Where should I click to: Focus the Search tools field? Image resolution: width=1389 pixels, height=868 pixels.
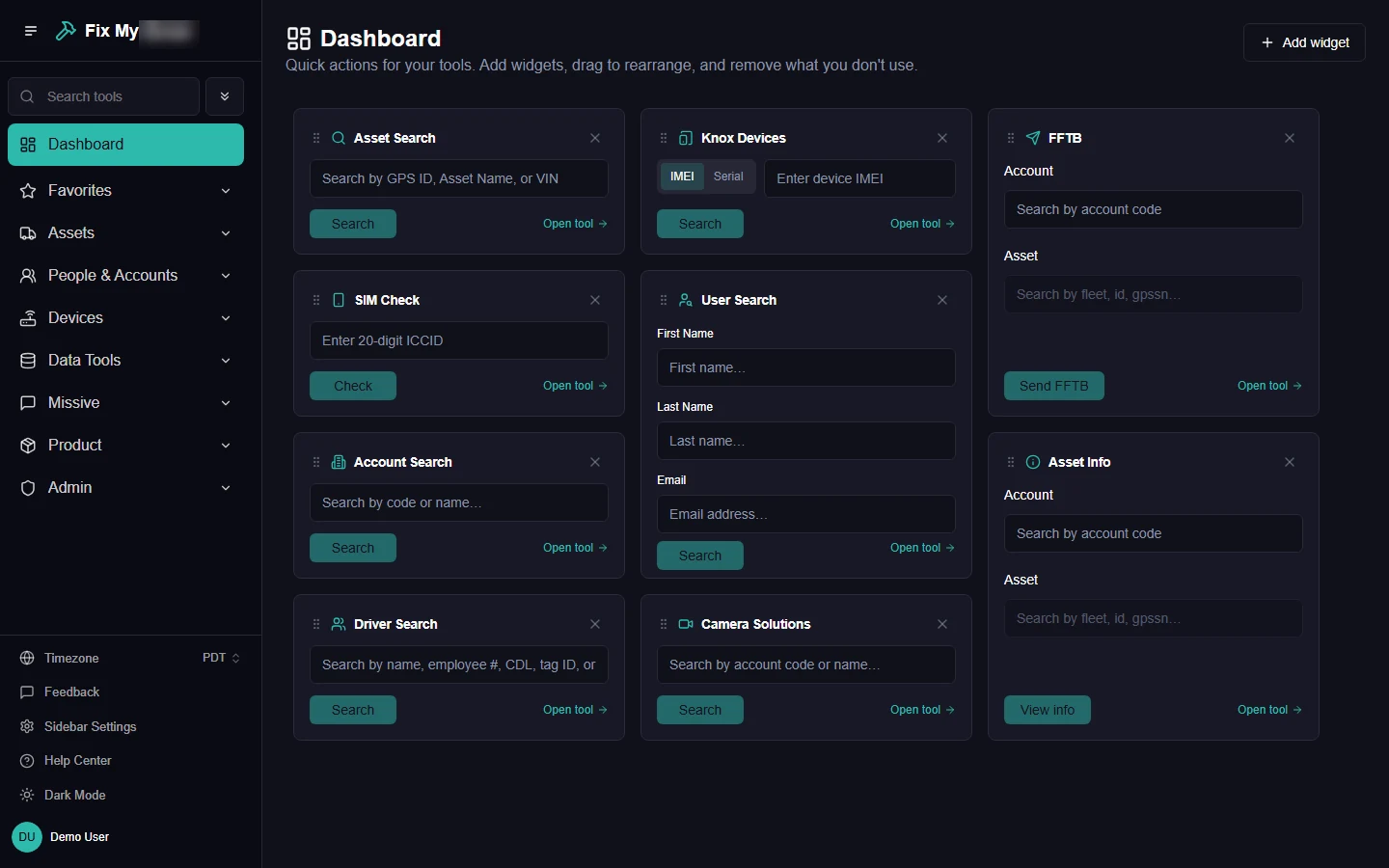click(x=104, y=96)
